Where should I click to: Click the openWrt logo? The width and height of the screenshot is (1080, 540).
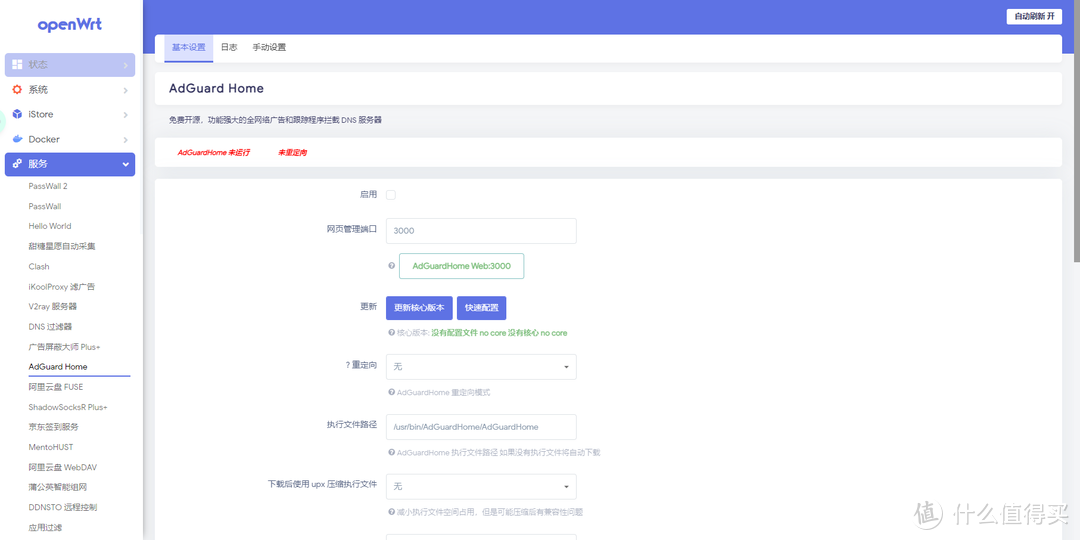(70, 25)
